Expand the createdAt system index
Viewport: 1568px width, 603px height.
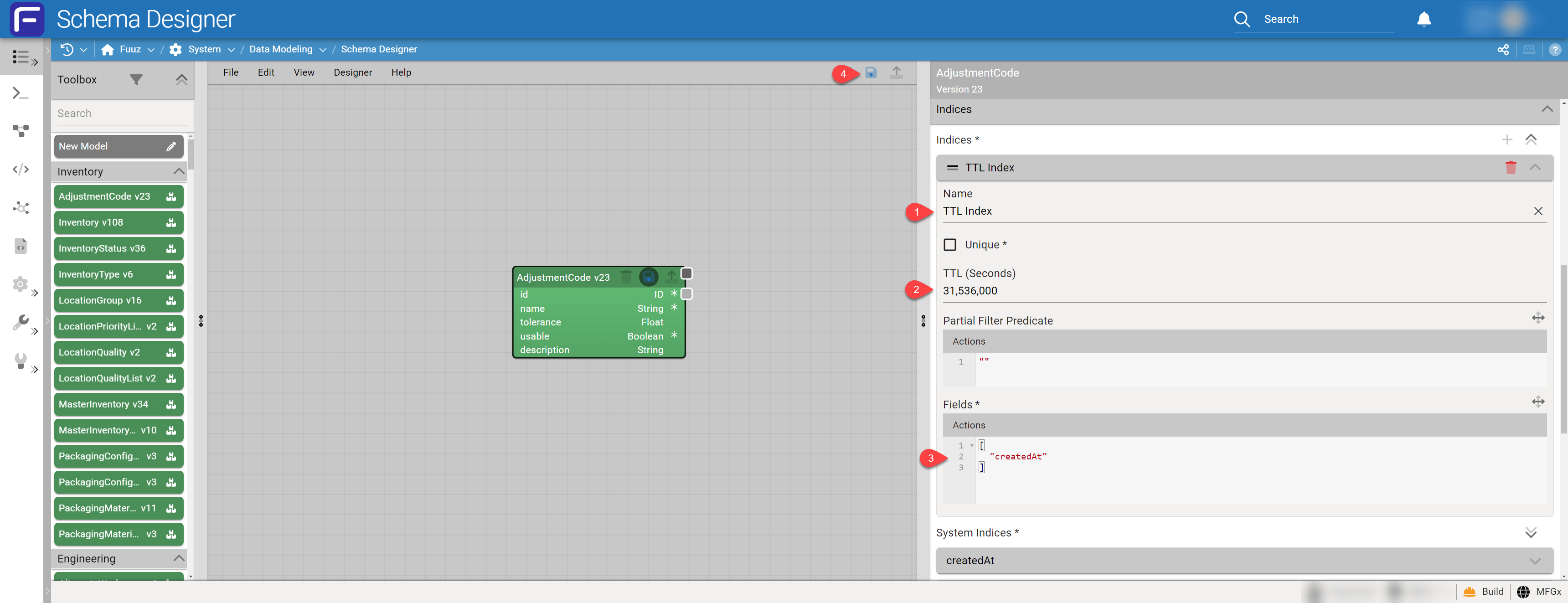[1535, 561]
